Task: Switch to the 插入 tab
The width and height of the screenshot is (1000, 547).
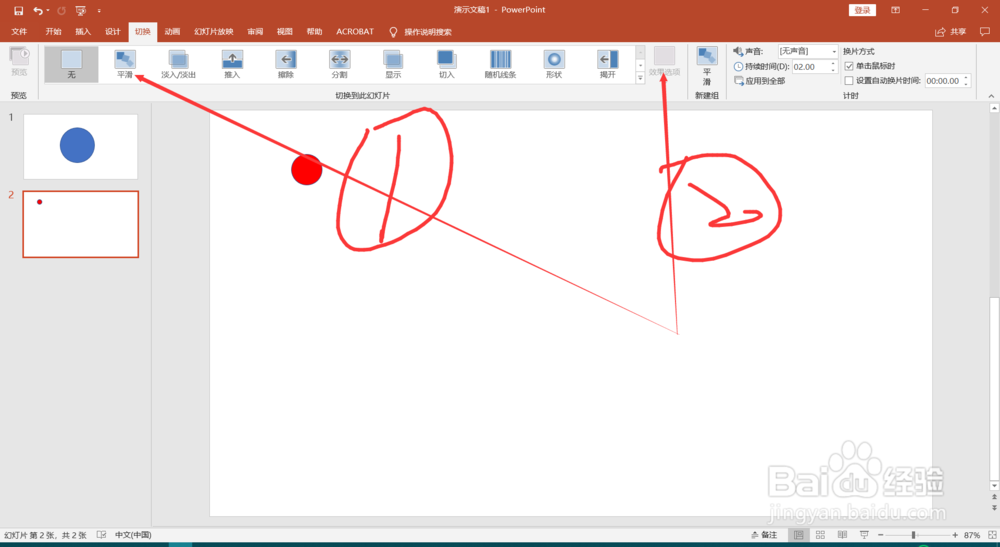Action: (83, 31)
